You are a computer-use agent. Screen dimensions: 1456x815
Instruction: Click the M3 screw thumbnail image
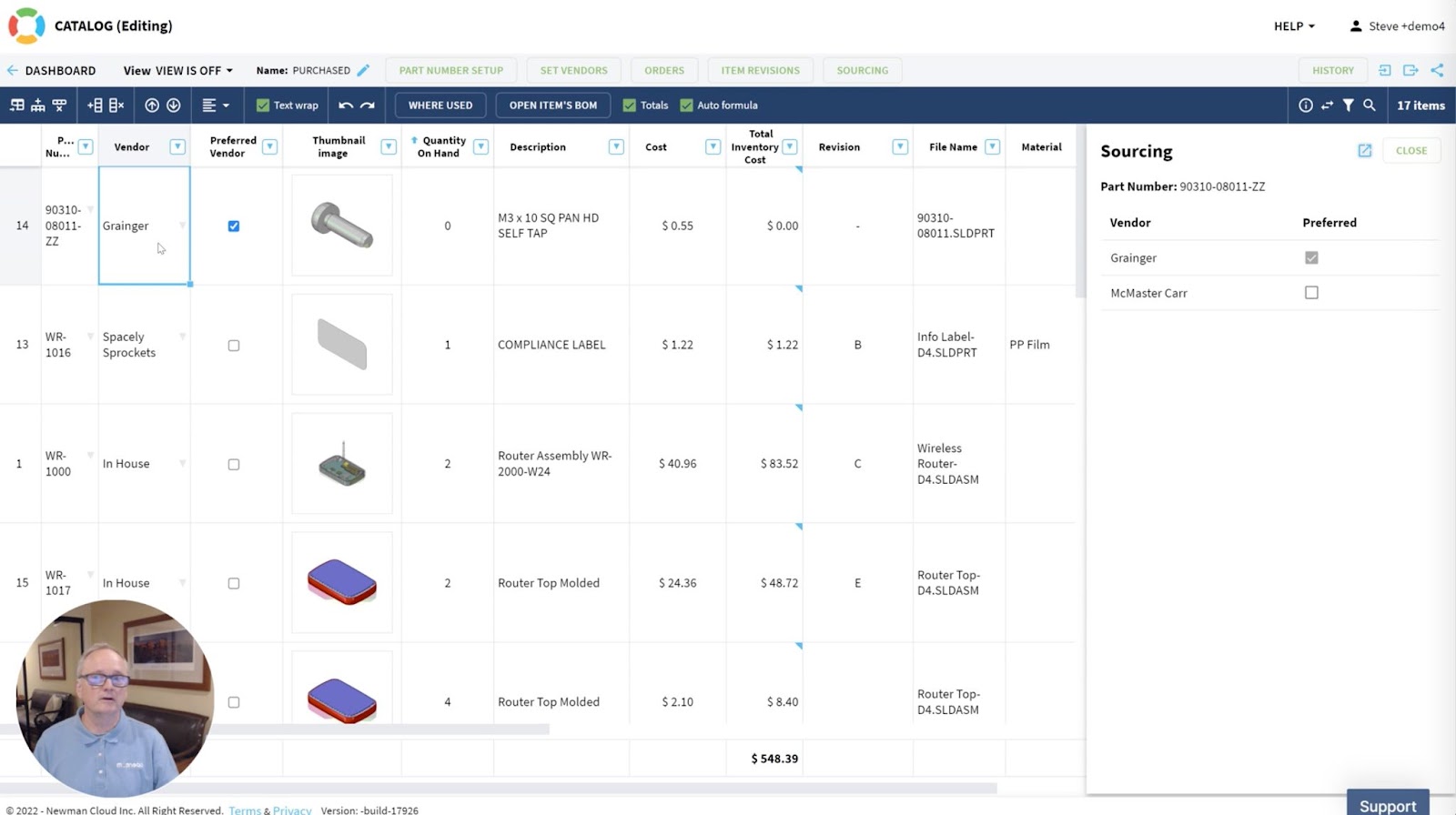[x=342, y=226]
